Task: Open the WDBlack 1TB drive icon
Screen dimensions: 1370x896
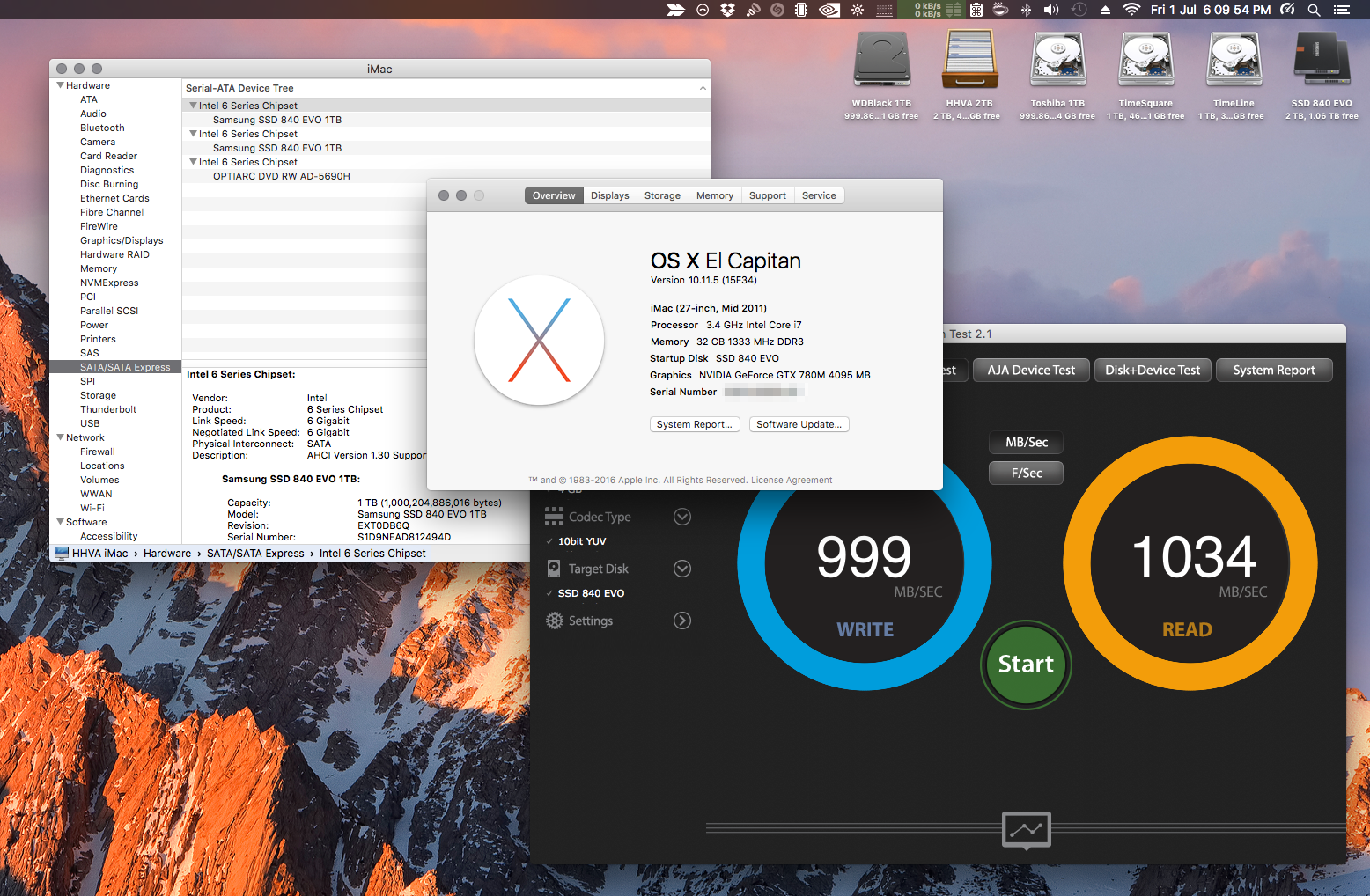Action: pos(881,61)
